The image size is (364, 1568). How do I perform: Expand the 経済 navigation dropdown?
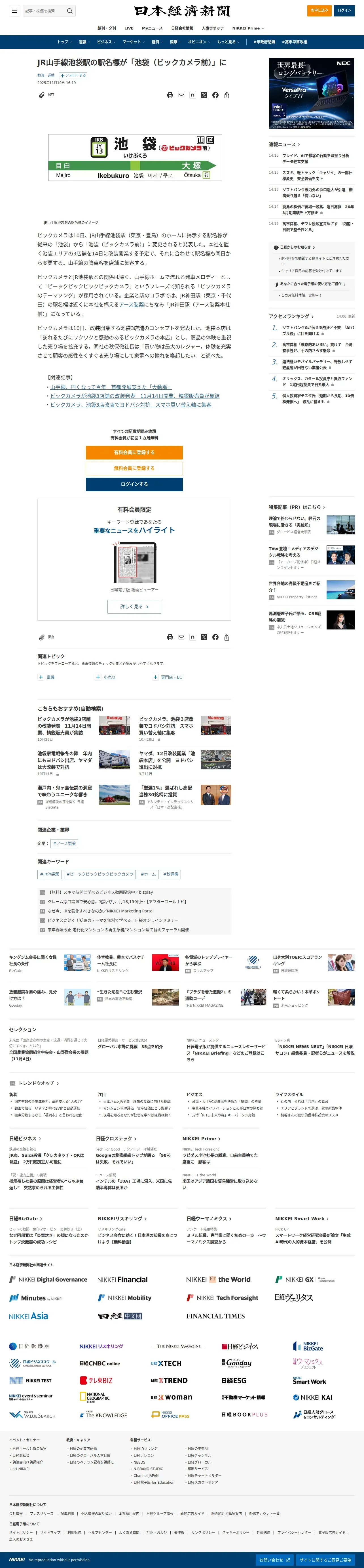click(157, 42)
